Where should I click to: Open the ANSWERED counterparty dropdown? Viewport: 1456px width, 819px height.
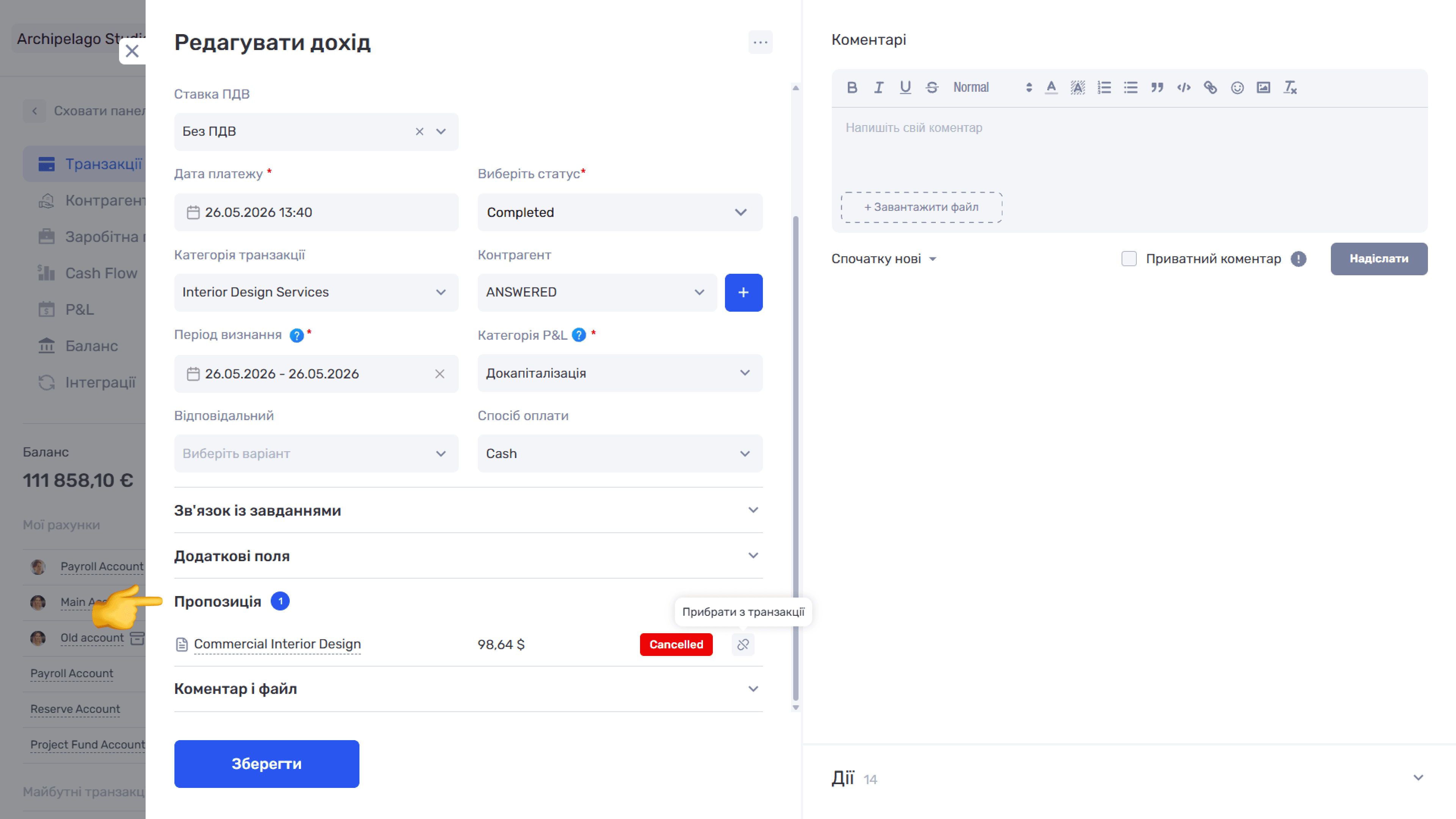coord(597,293)
